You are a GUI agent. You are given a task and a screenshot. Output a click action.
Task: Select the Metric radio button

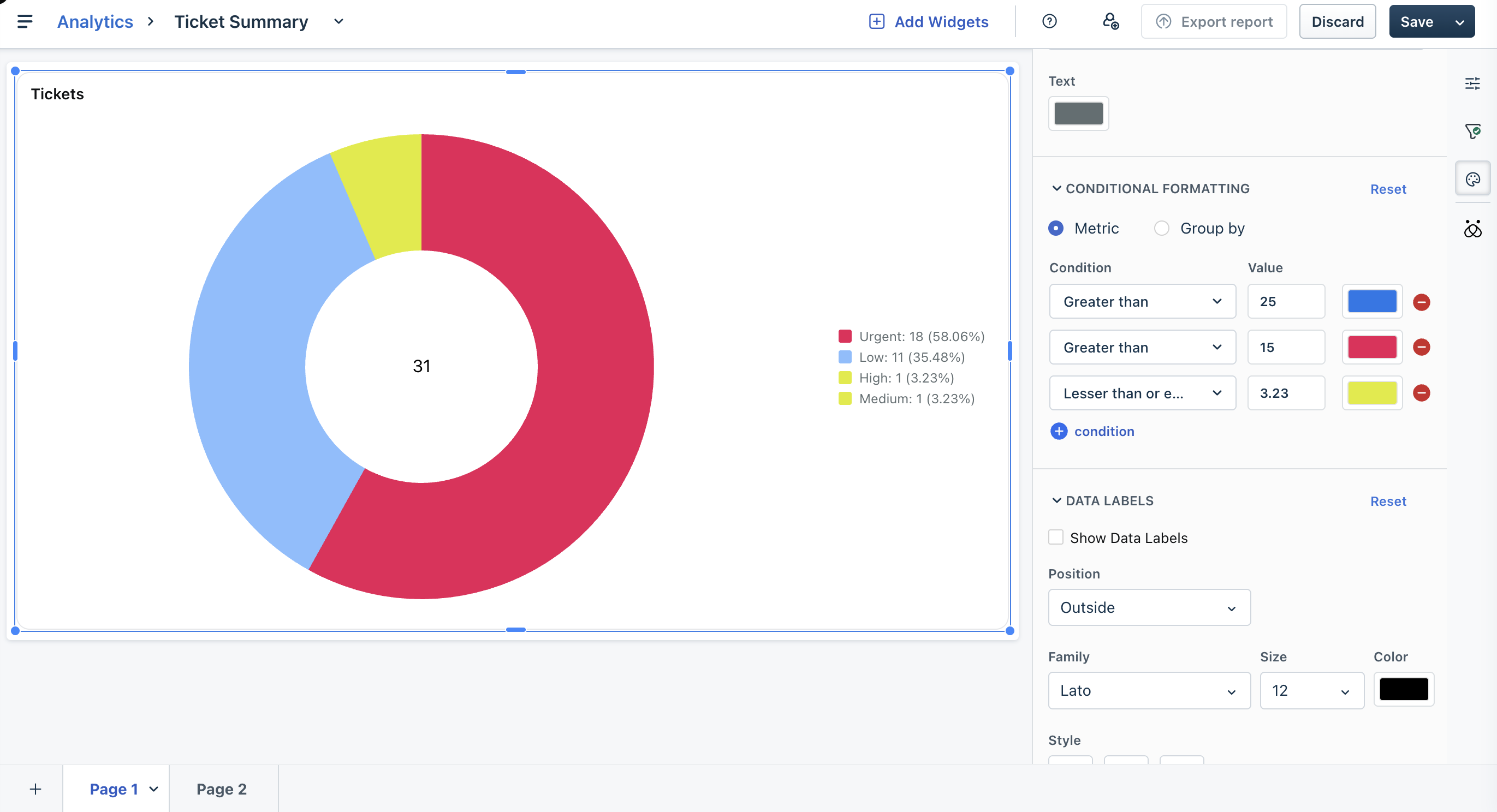1055,228
